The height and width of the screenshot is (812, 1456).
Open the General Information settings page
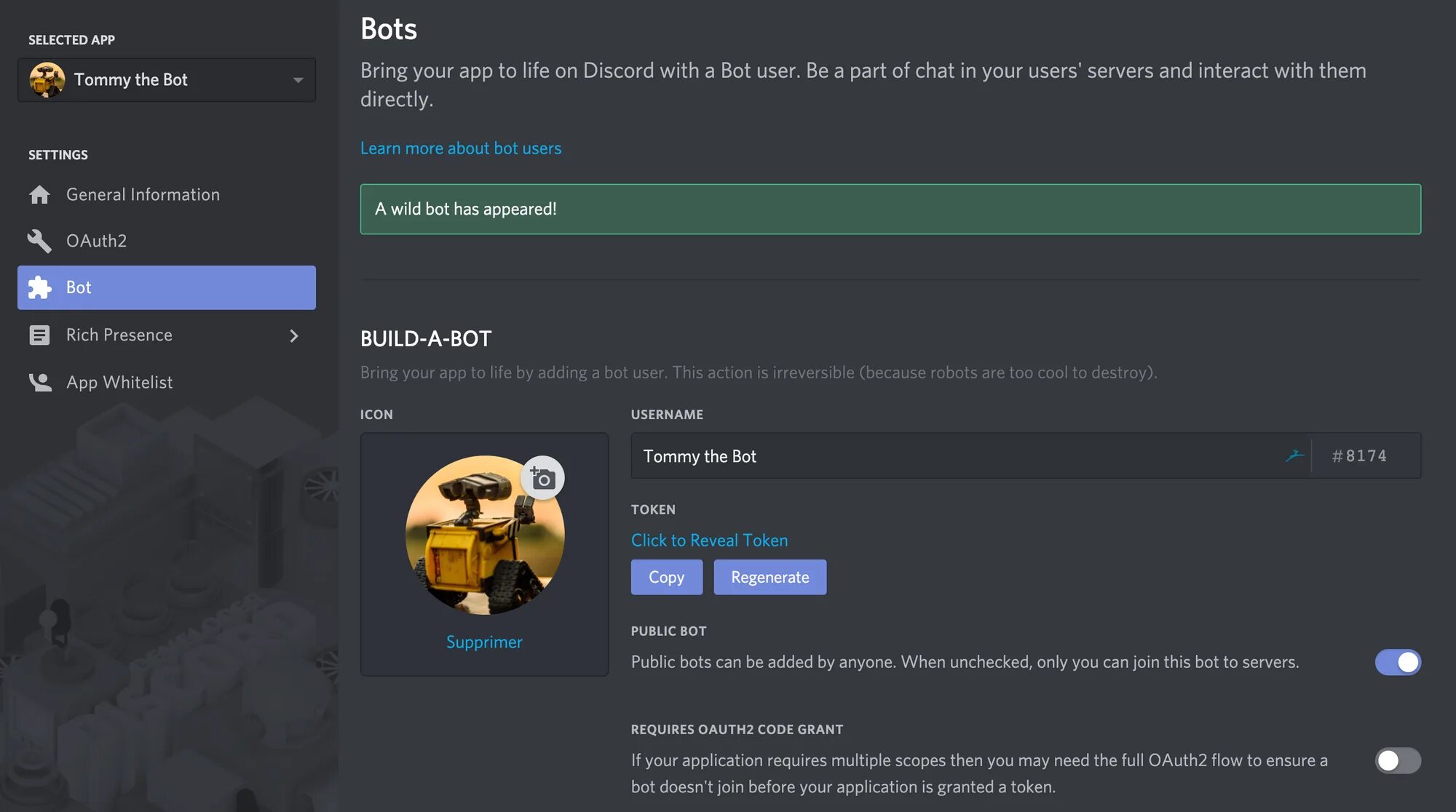point(143,195)
